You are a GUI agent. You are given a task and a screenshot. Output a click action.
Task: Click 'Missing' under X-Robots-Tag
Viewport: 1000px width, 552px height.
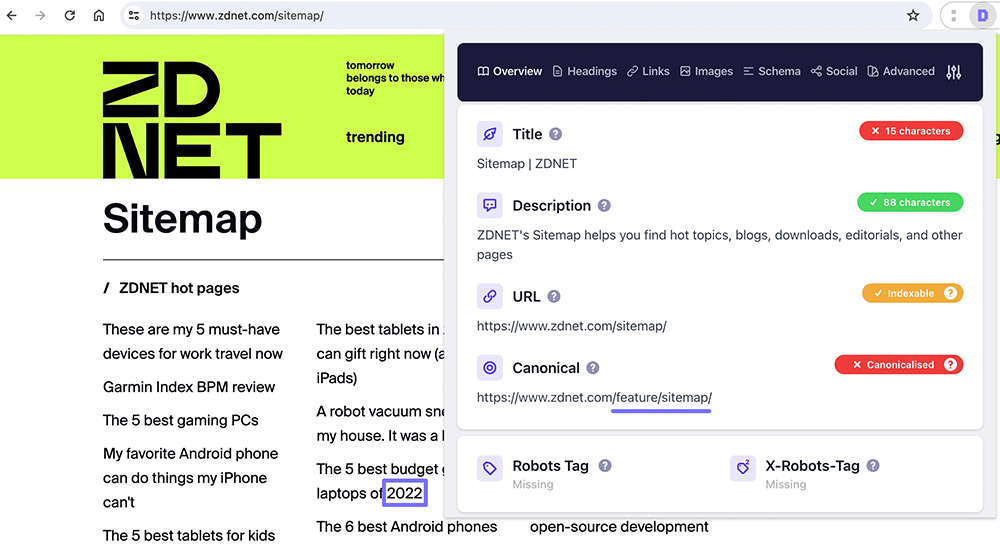786,484
